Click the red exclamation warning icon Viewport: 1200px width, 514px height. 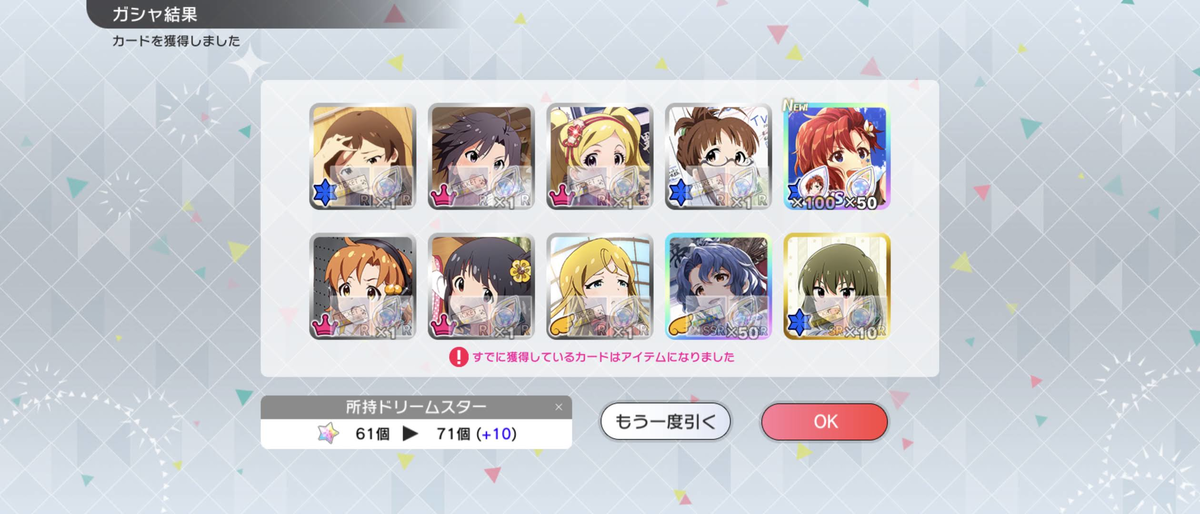click(459, 356)
